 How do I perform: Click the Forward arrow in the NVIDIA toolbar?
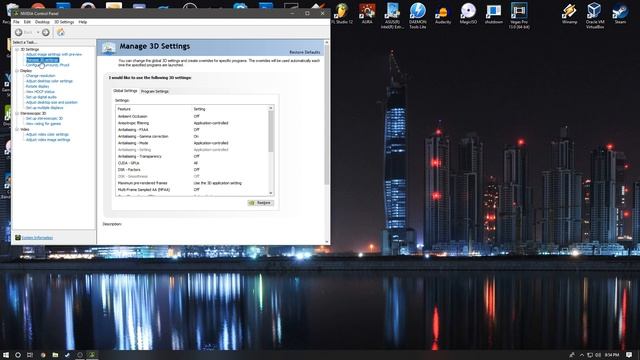pyautogui.click(x=46, y=32)
